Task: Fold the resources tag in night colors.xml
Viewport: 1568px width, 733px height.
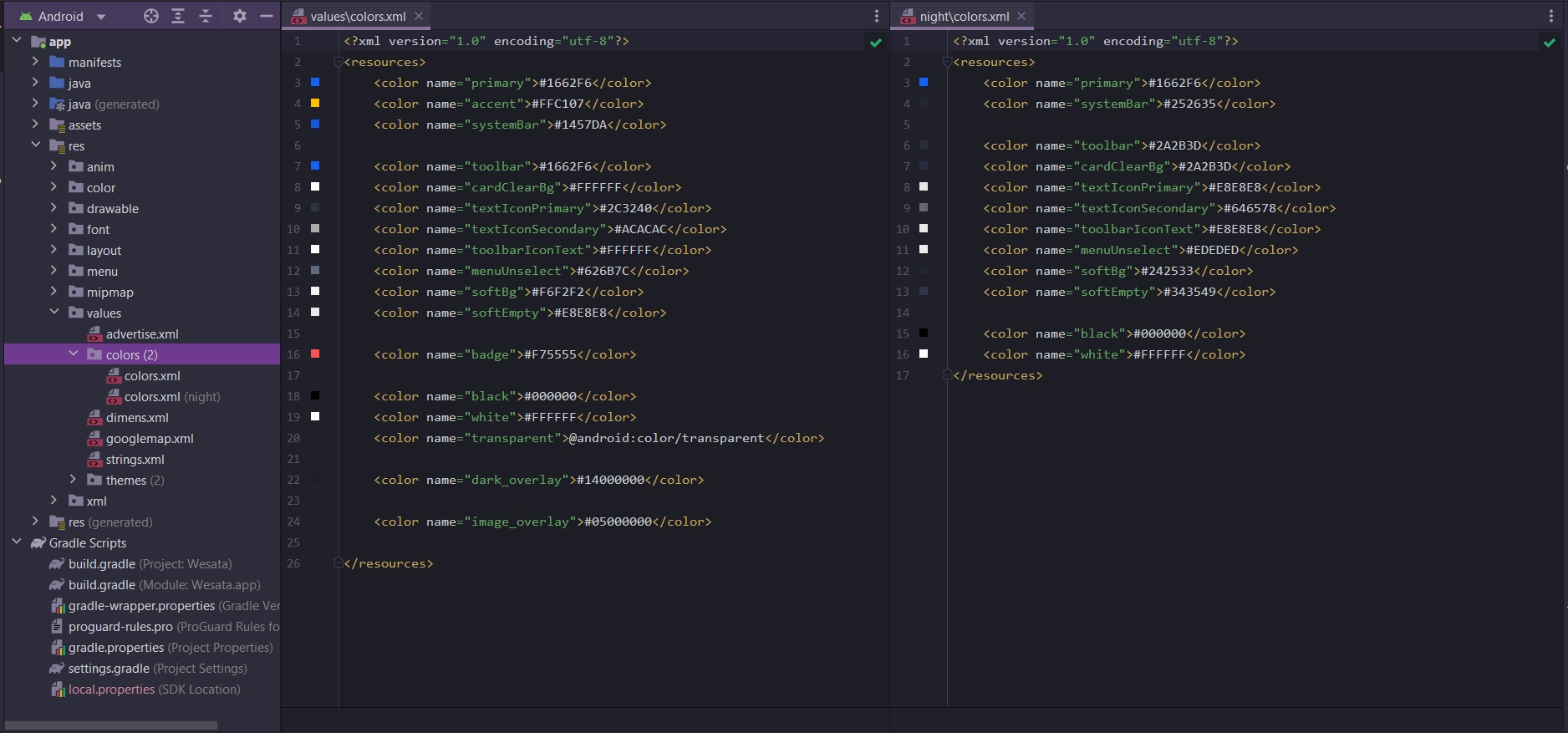Action: pos(947,62)
